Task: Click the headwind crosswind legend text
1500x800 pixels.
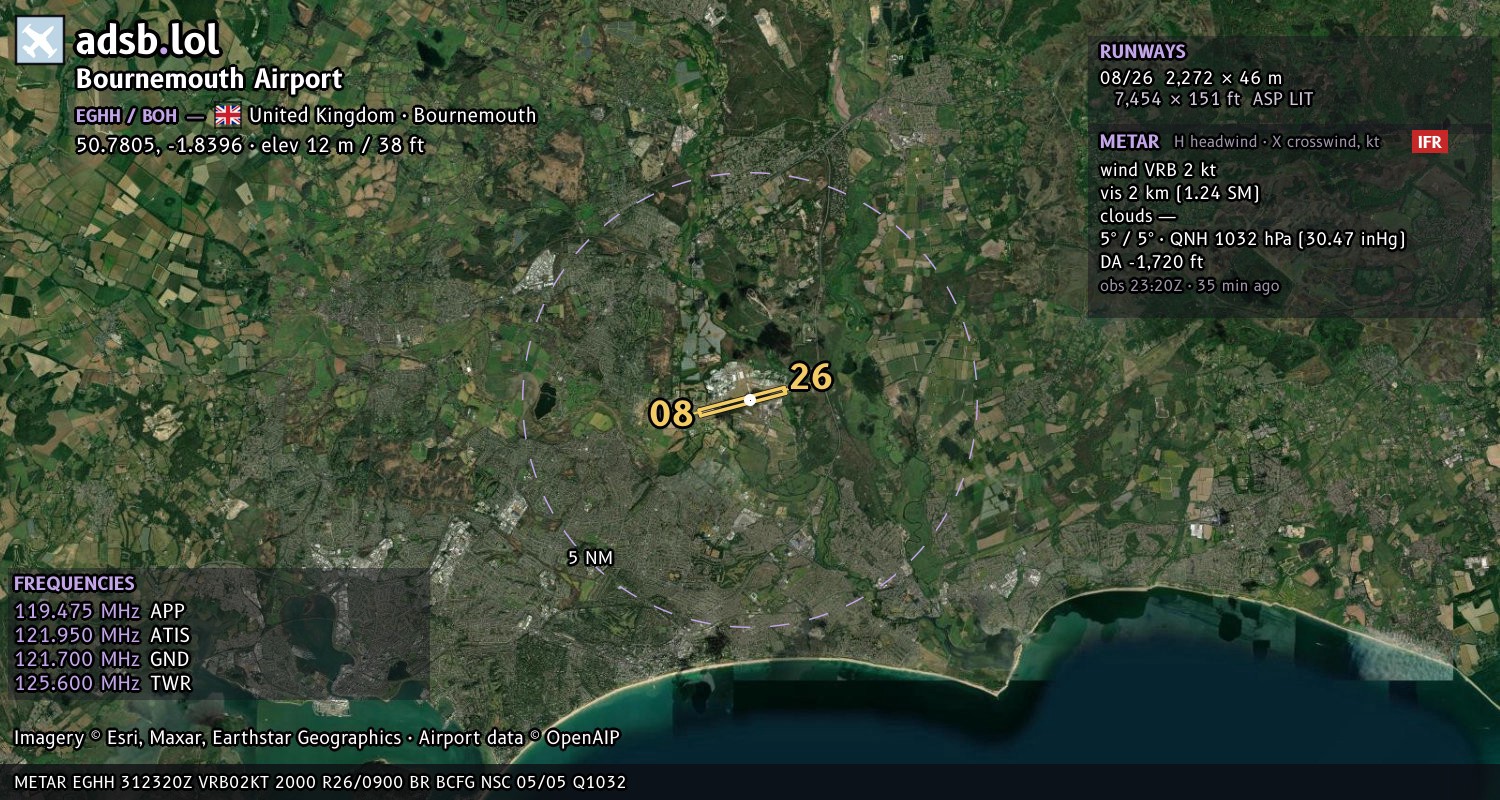Action: [1277, 142]
